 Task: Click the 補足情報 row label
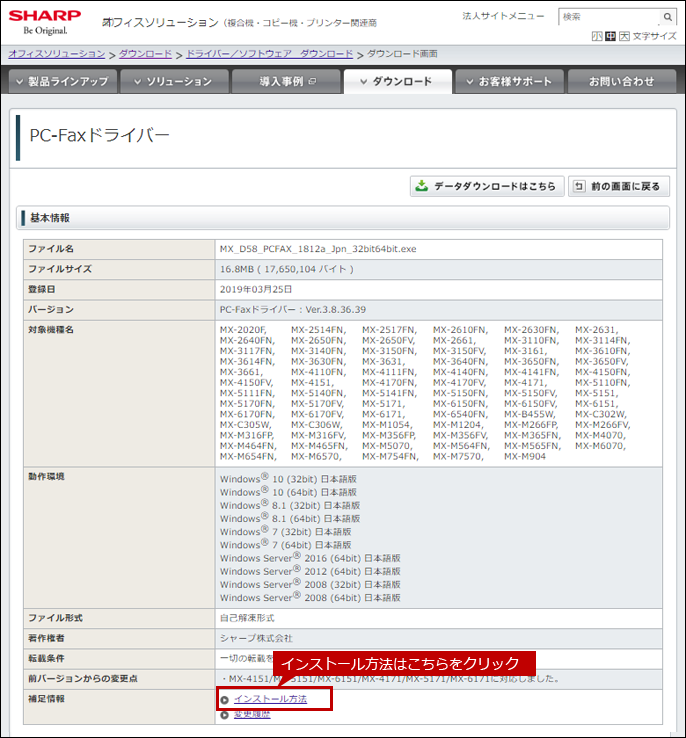tap(46, 699)
